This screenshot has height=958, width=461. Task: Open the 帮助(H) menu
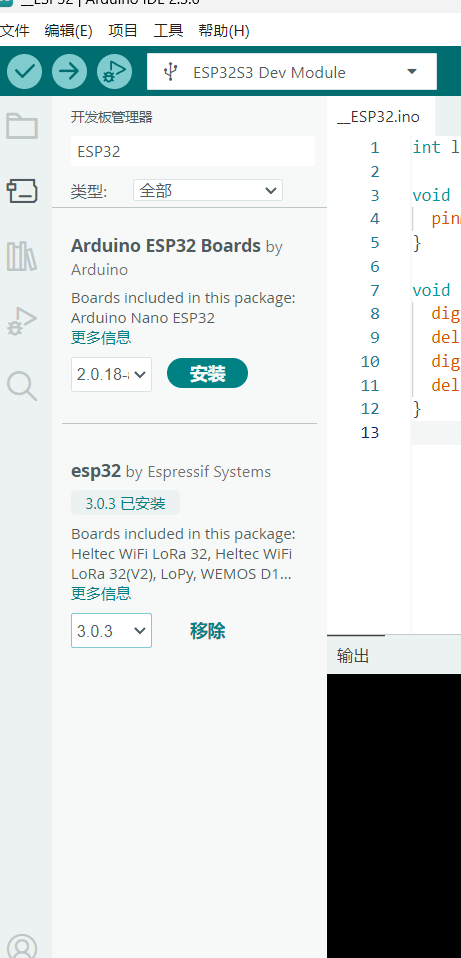pos(223,31)
